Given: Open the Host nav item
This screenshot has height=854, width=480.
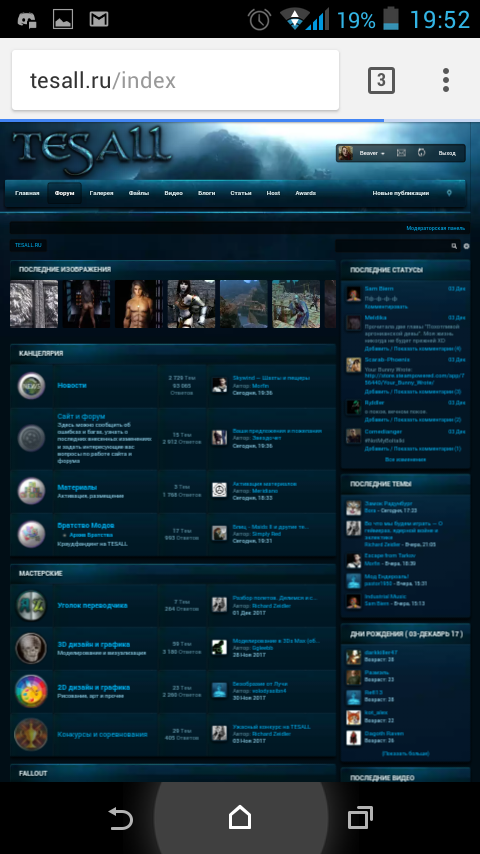Looking at the screenshot, I should point(273,193).
